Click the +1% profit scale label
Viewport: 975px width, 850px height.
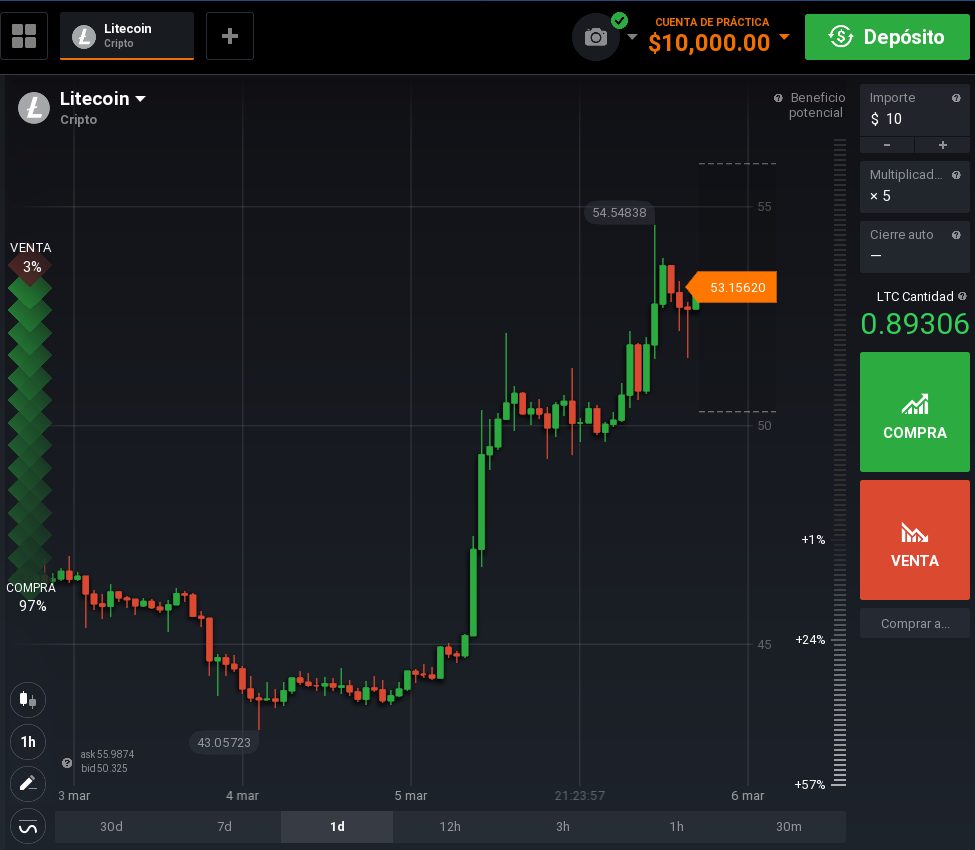point(813,540)
